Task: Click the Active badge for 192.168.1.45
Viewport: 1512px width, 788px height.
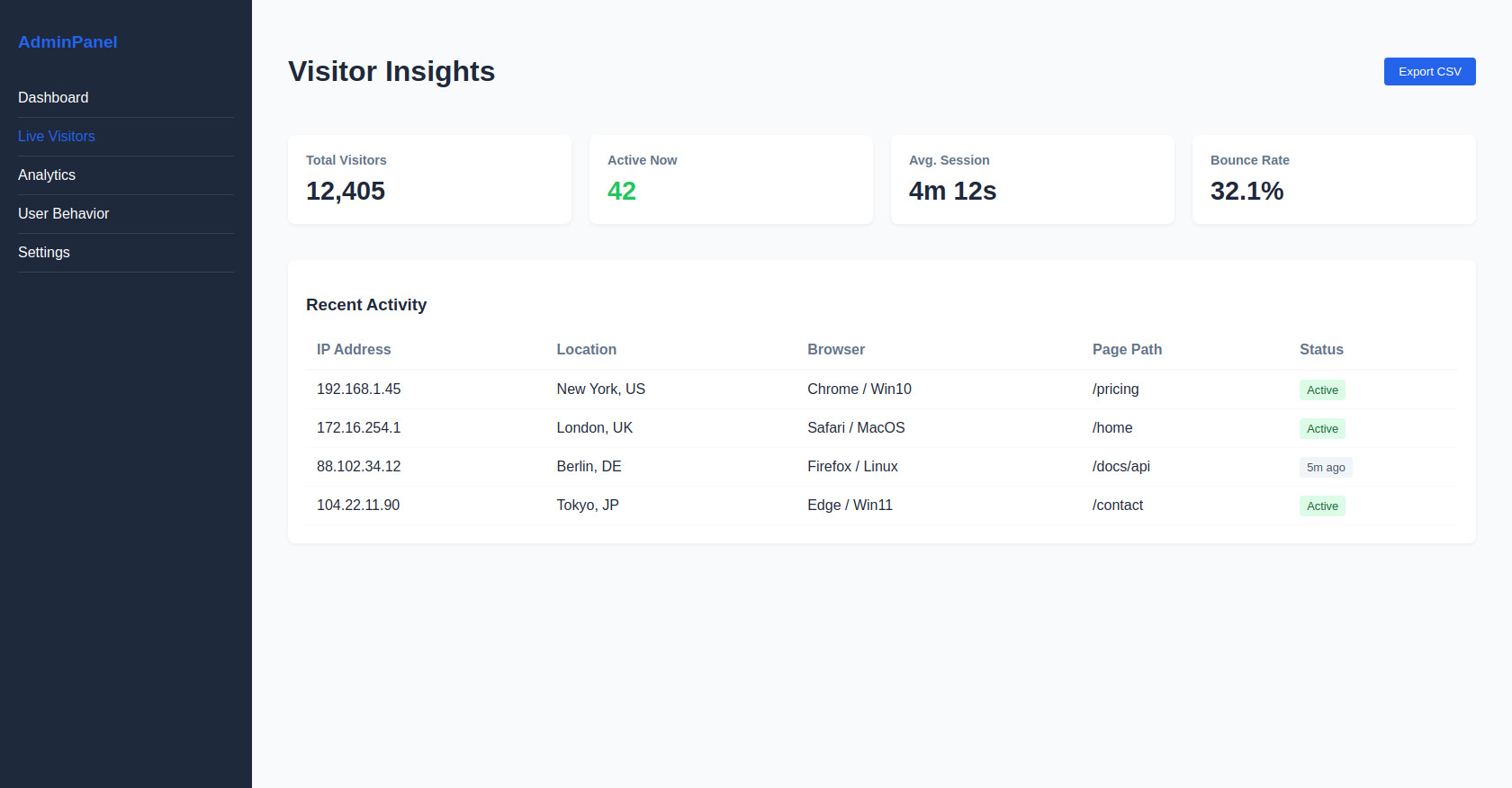Action: [1321, 390]
